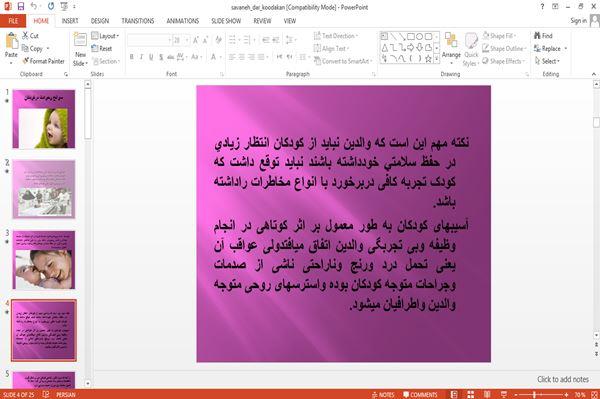Click increase list level icon

tap(276, 40)
